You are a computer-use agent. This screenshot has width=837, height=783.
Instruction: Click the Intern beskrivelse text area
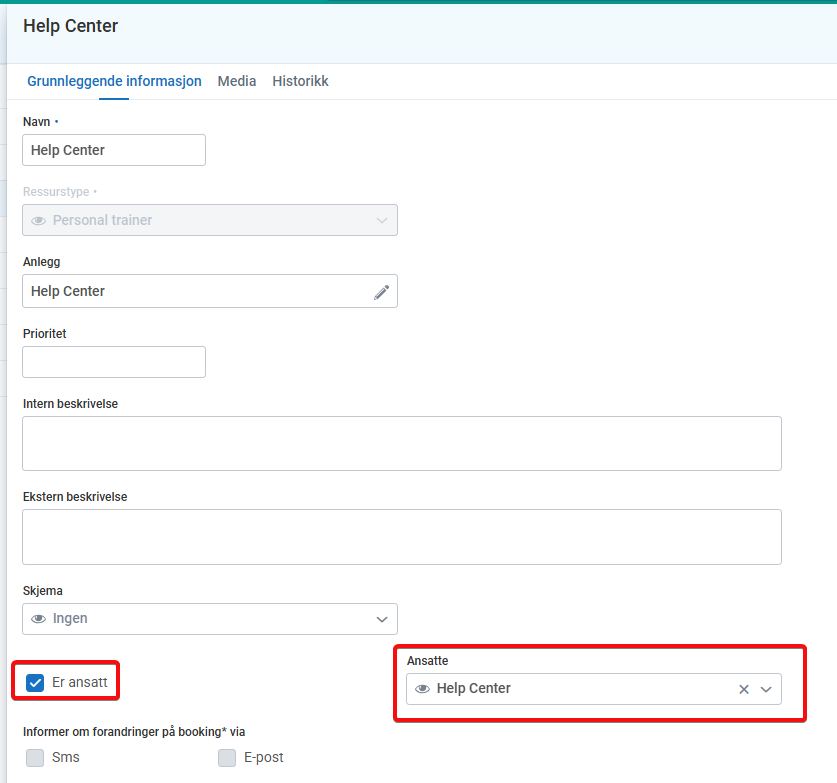(x=401, y=443)
